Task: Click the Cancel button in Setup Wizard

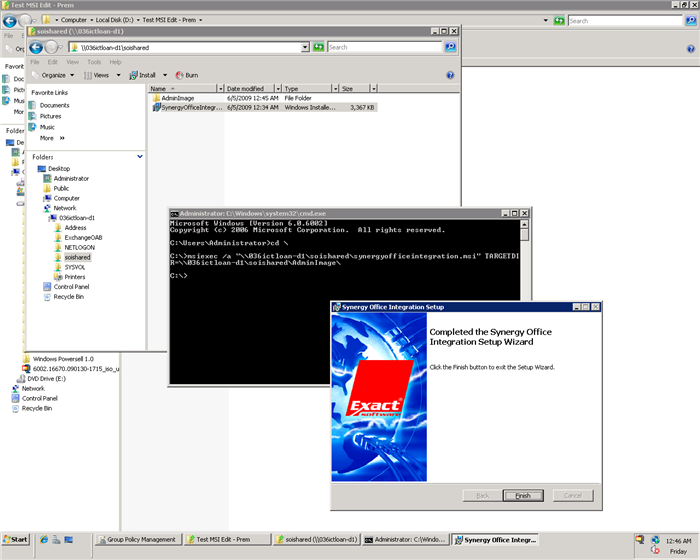Action: click(x=573, y=495)
